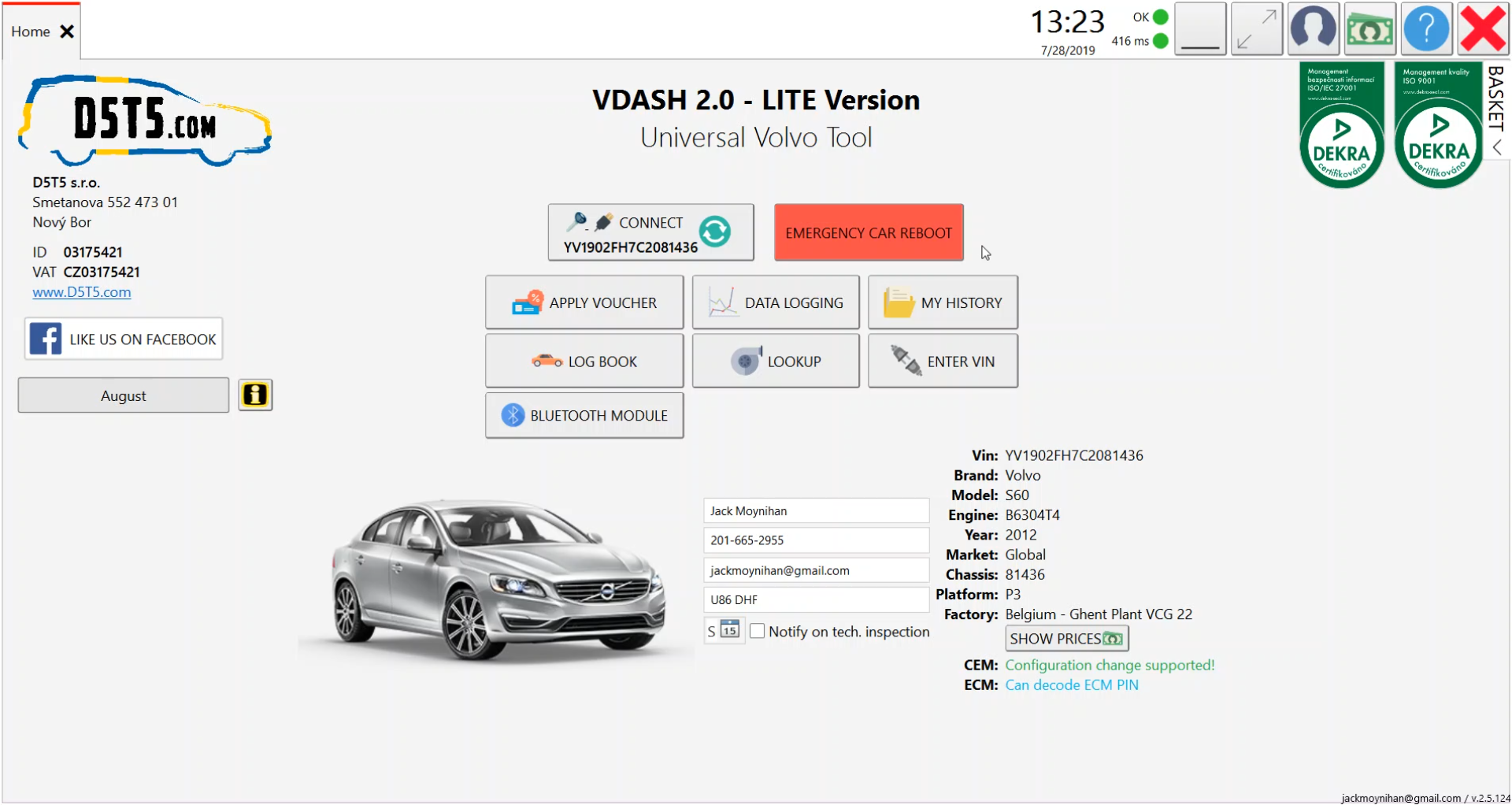
Task: Click the U86 DHF plate field
Action: pos(816,599)
